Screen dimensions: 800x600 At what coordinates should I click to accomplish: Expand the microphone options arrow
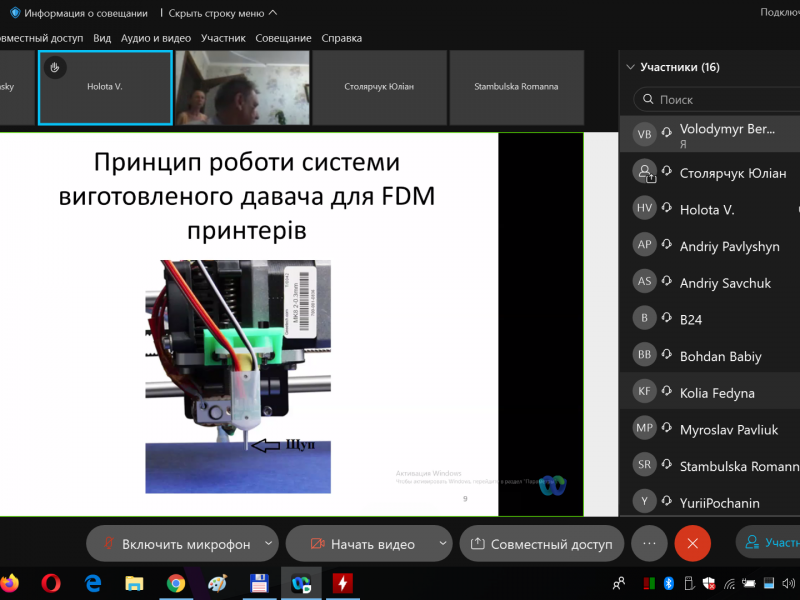coord(268,544)
